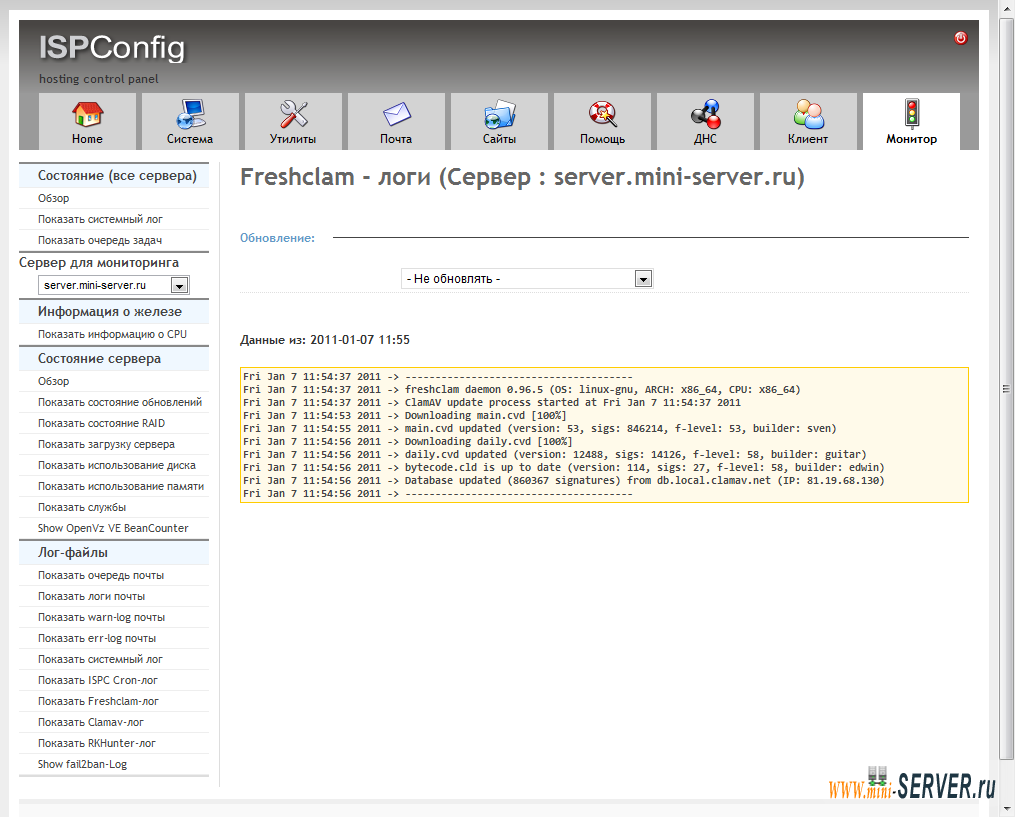Open Показать warn-log почты
The width and height of the screenshot is (1015, 817).
[102, 618]
